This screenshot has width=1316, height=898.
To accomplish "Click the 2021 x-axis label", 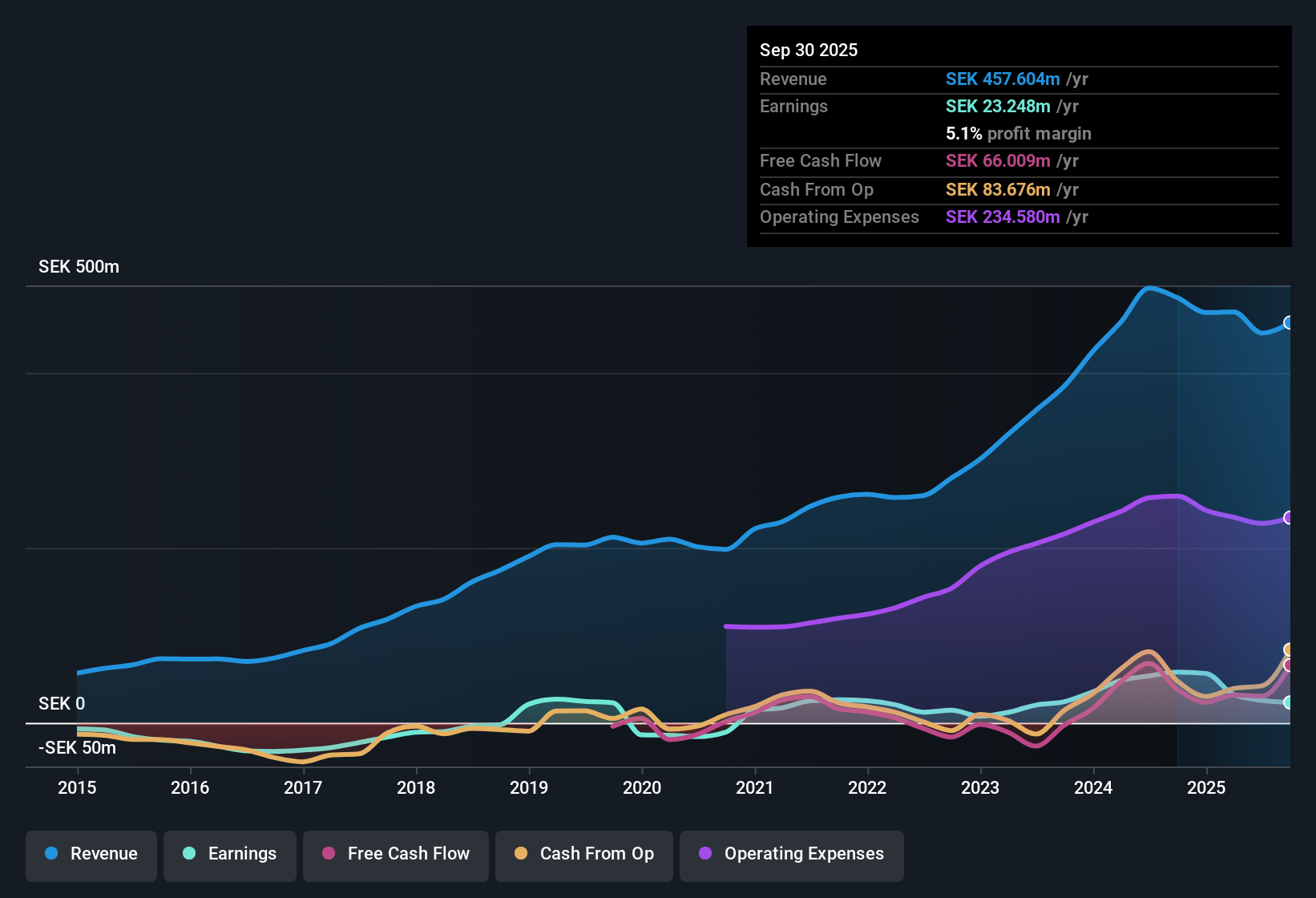I will click(755, 787).
